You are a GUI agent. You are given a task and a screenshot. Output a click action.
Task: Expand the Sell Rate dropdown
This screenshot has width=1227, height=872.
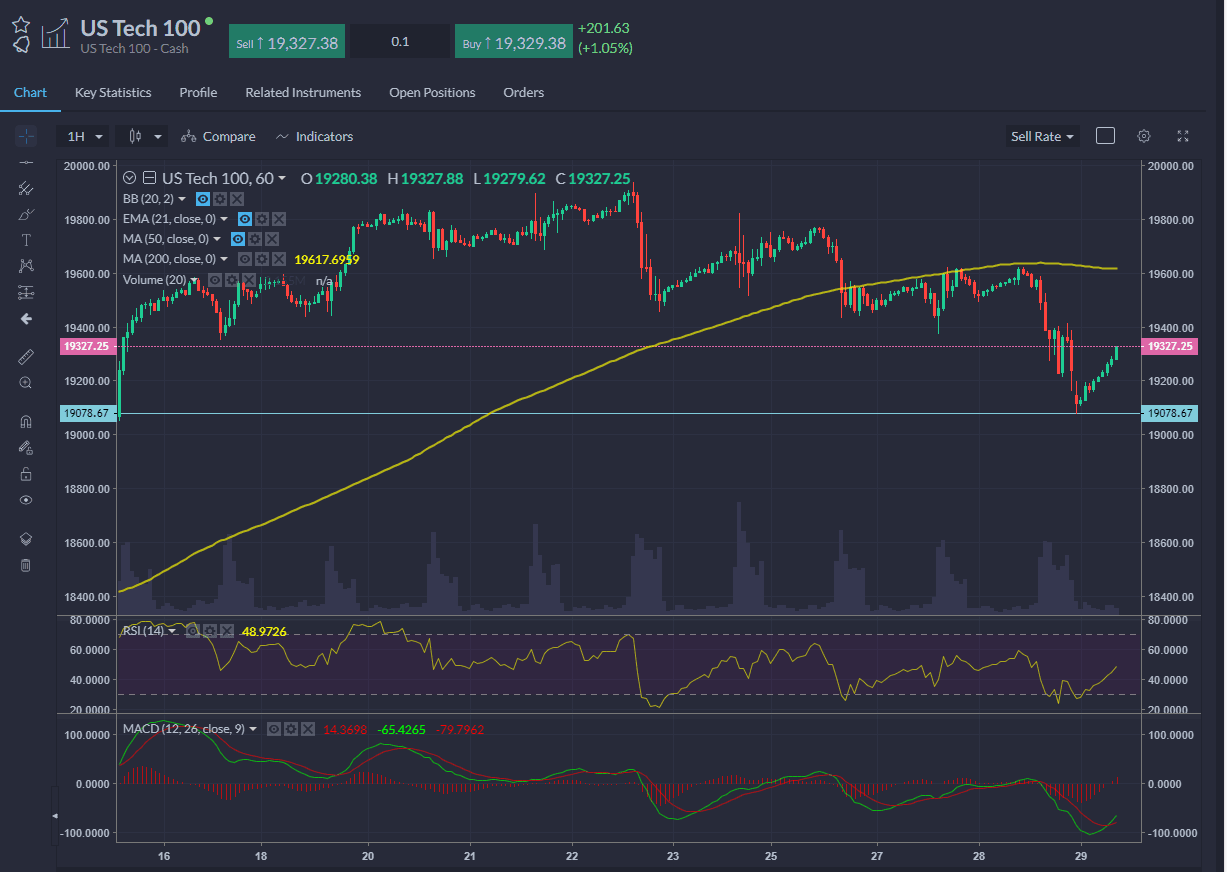[1042, 136]
